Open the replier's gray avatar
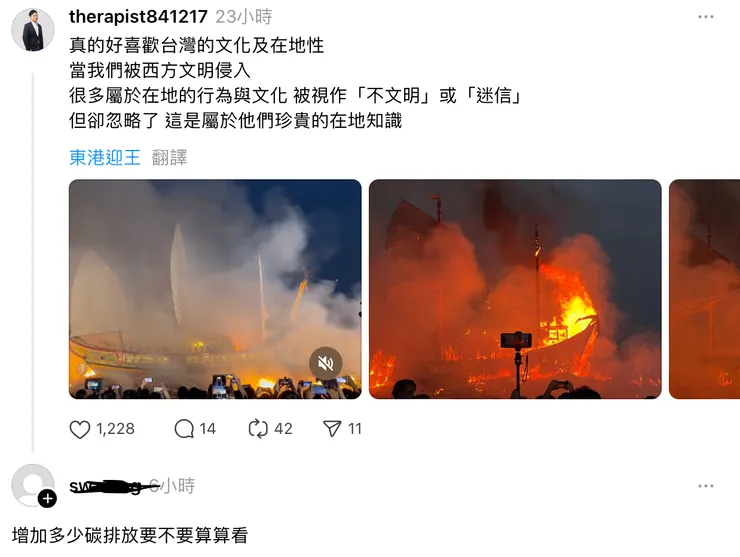 pyautogui.click(x=33, y=485)
